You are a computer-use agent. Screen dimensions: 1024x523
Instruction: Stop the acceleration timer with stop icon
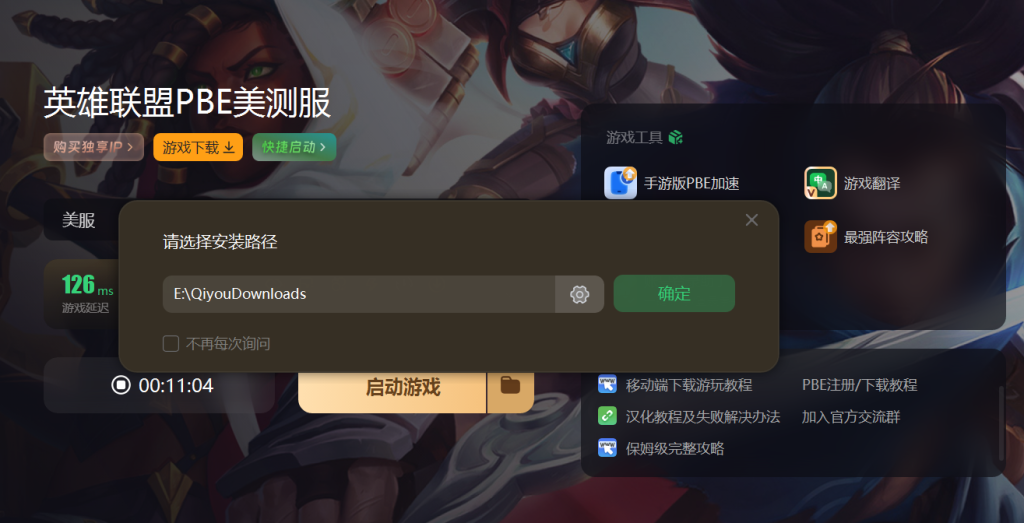click(x=121, y=385)
